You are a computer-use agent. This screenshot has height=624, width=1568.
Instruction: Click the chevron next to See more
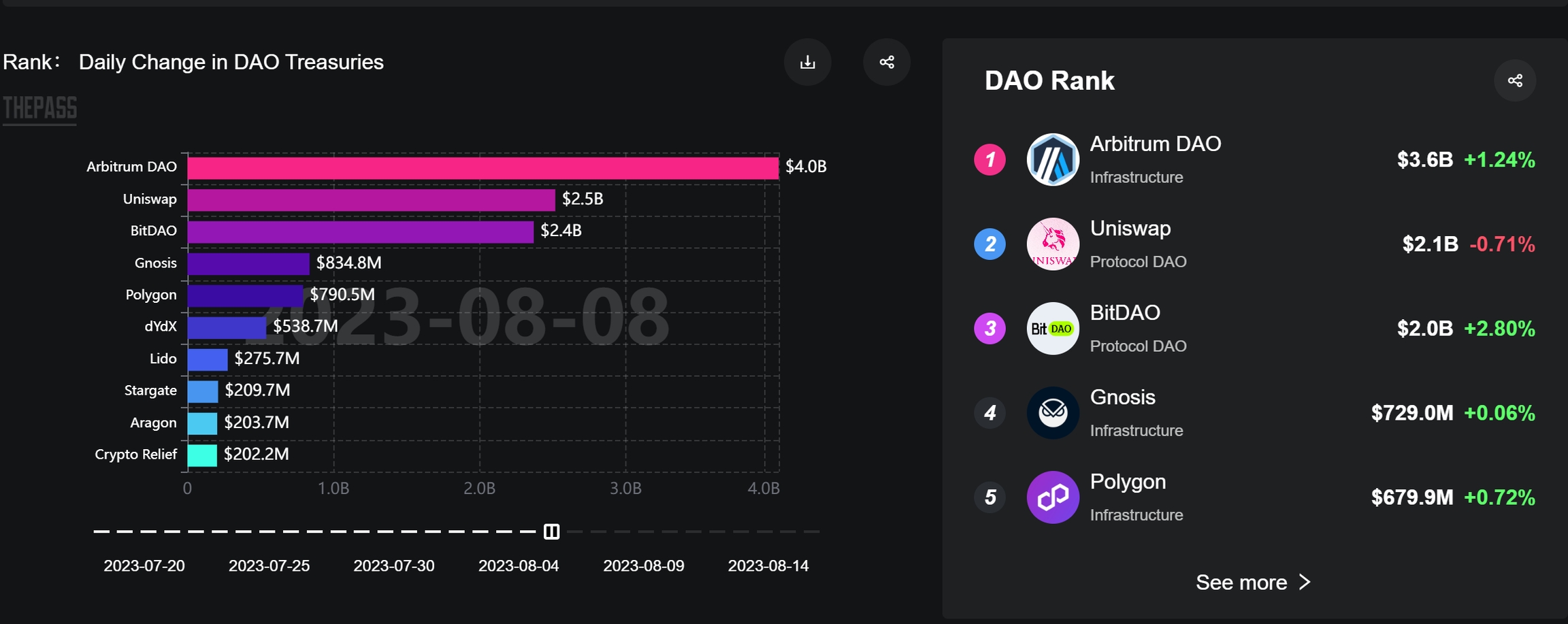[1304, 582]
